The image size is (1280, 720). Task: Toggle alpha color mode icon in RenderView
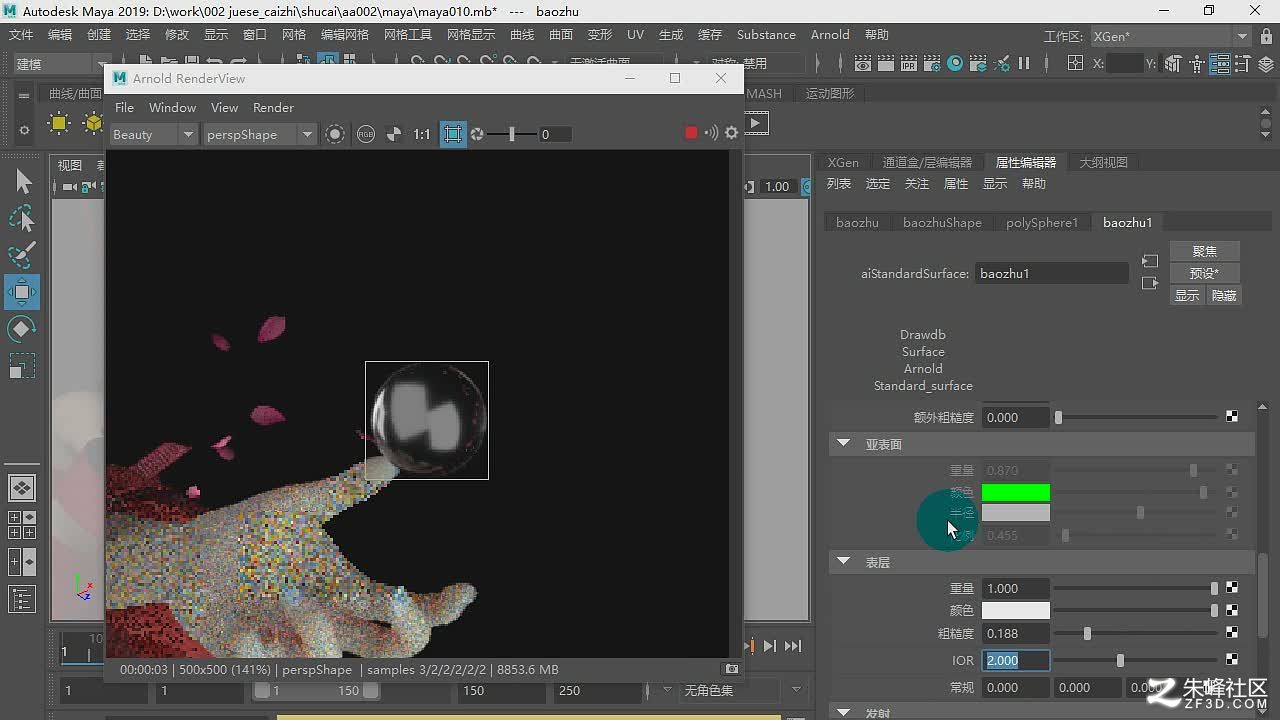394,134
